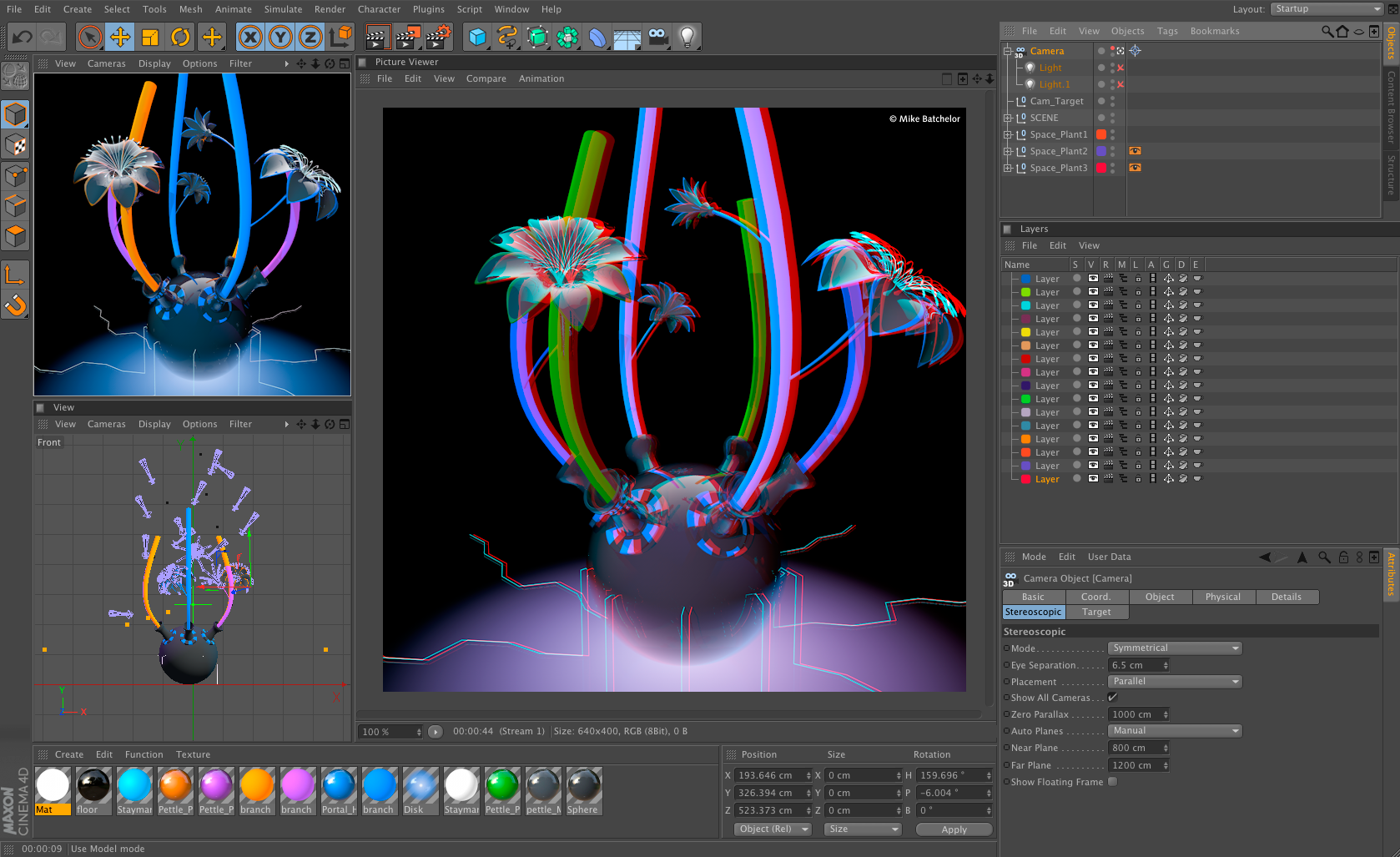
Task: Open the Target tab
Action: click(x=1096, y=612)
